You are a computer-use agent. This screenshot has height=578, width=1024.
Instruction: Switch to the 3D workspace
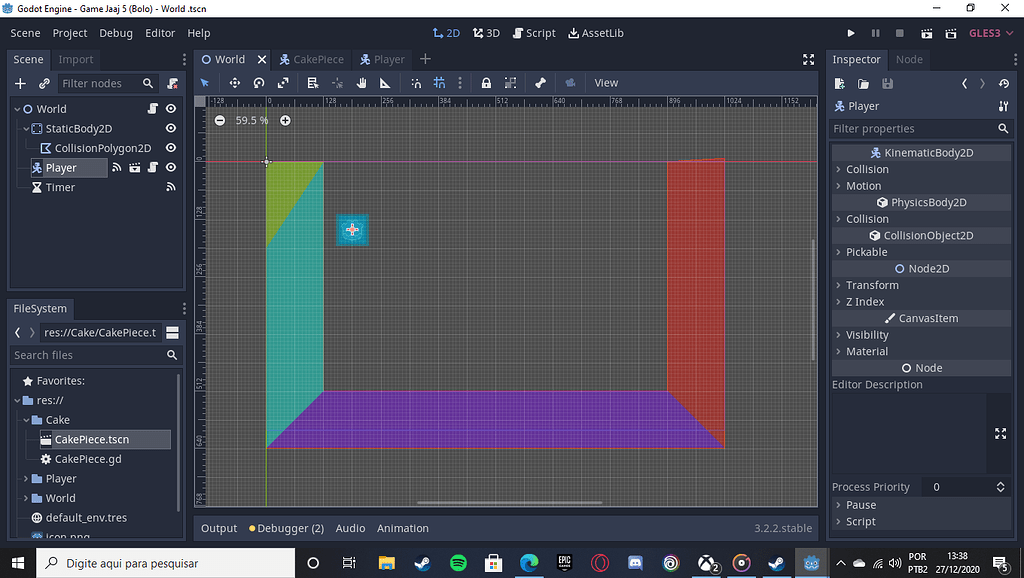click(x=487, y=33)
